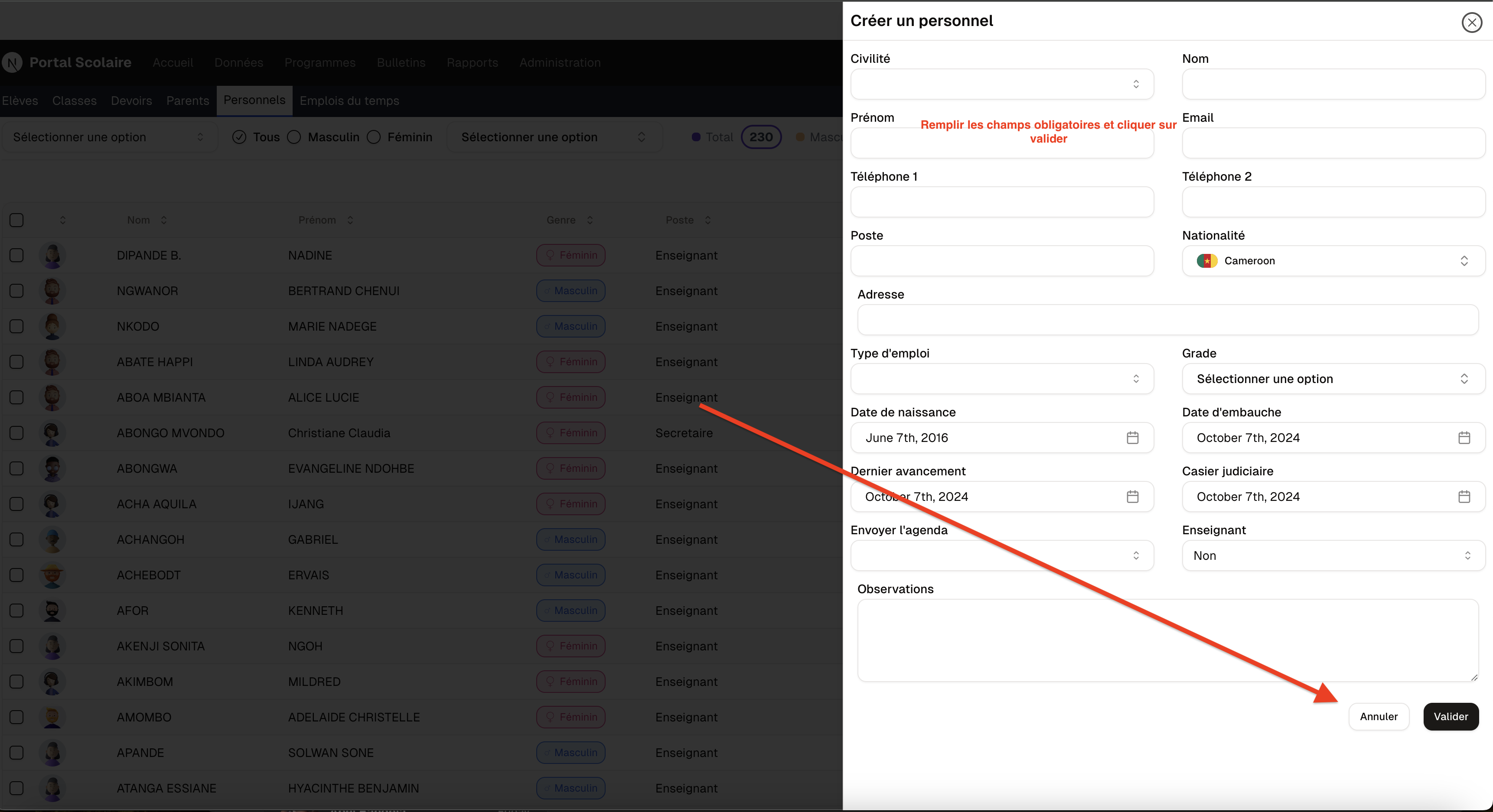The height and width of the screenshot is (812, 1493).
Task: Click Masculin badge for ACHEBODT
Action: point(571,575)
